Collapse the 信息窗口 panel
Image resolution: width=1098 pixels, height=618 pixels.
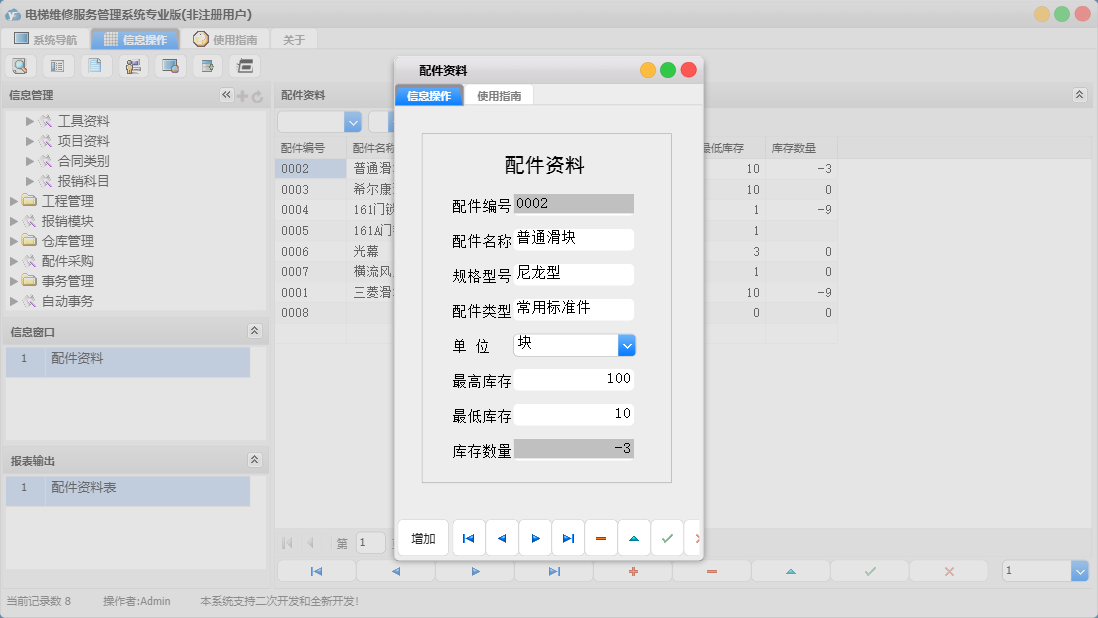click(254, 331)
